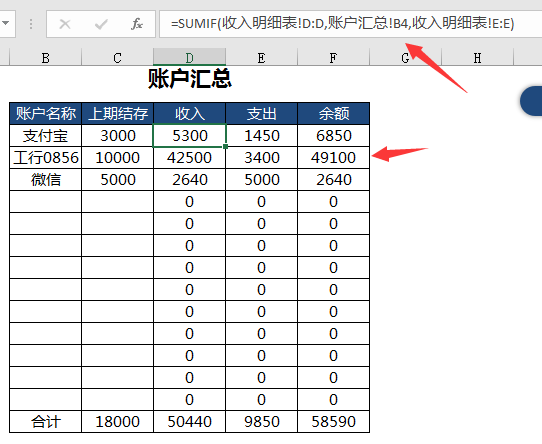Select the 42500 income cell
This screenshot has width=542, height=444.
coord(189,158)
